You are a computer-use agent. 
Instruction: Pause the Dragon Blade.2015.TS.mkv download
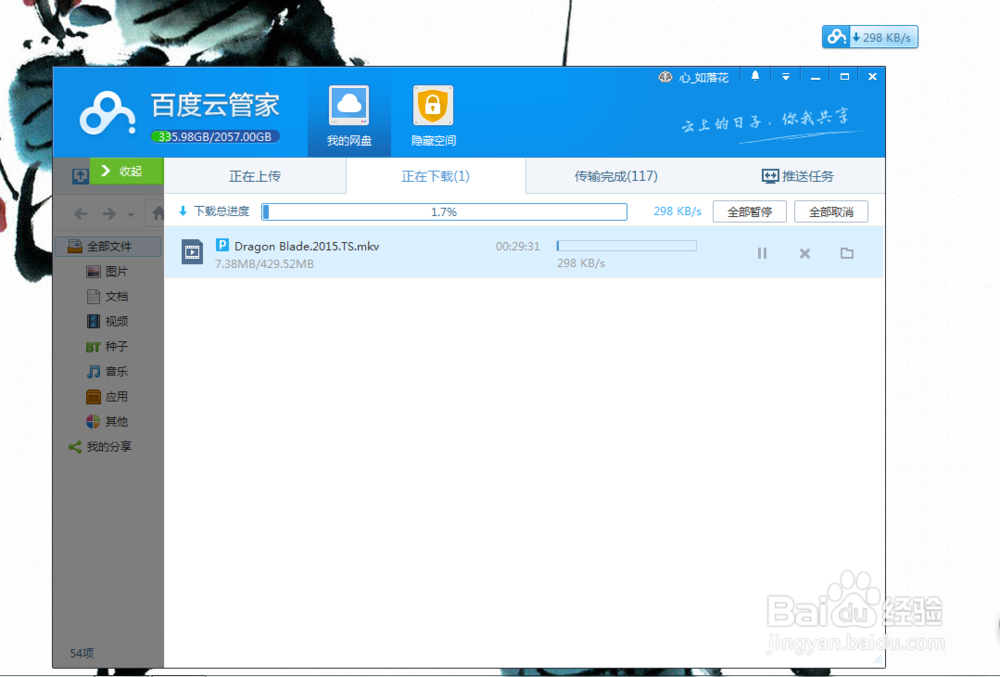point(762,253)
